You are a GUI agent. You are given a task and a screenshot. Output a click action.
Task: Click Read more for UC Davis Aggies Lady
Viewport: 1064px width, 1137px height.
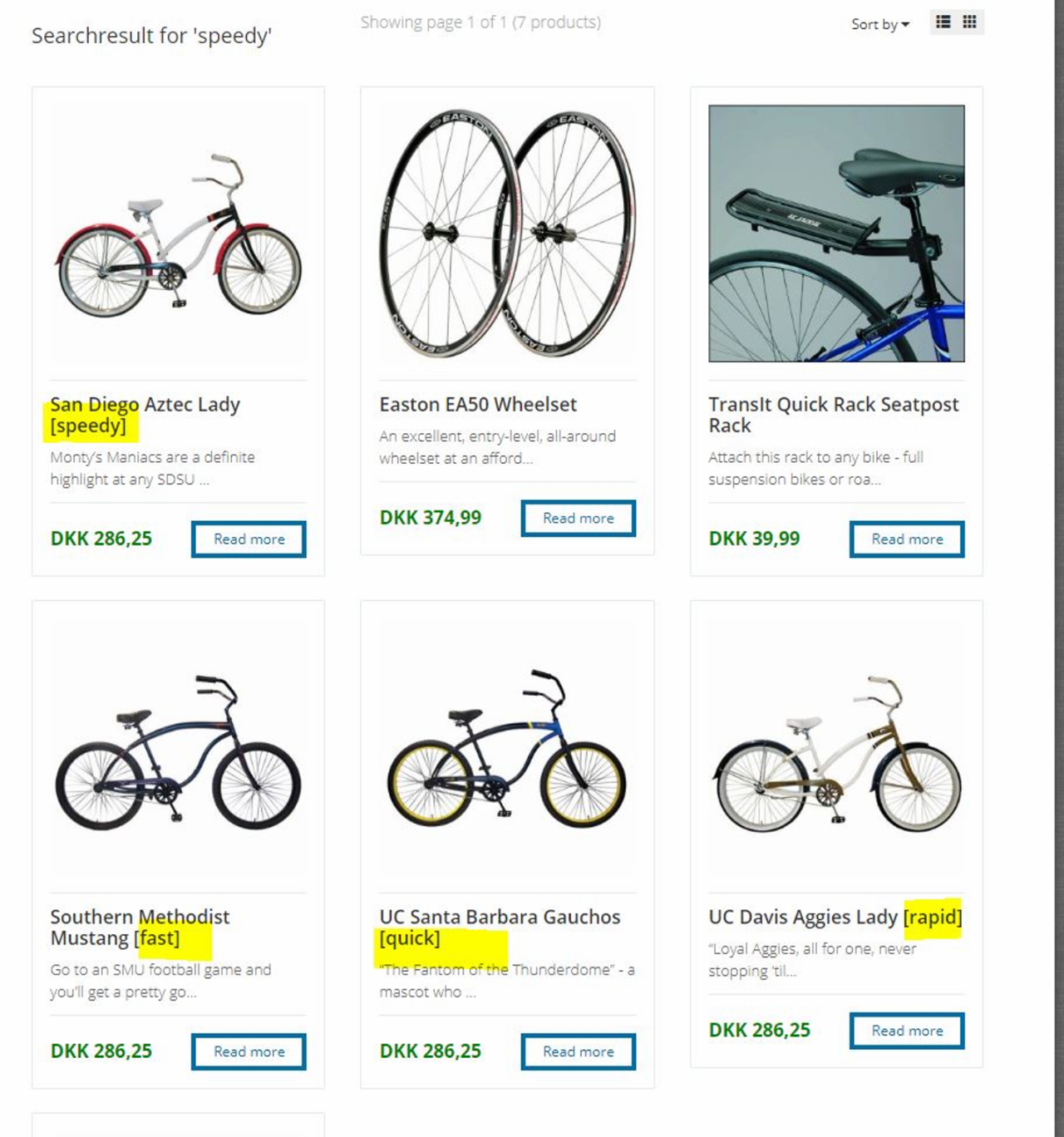(x=907, y=1031)
